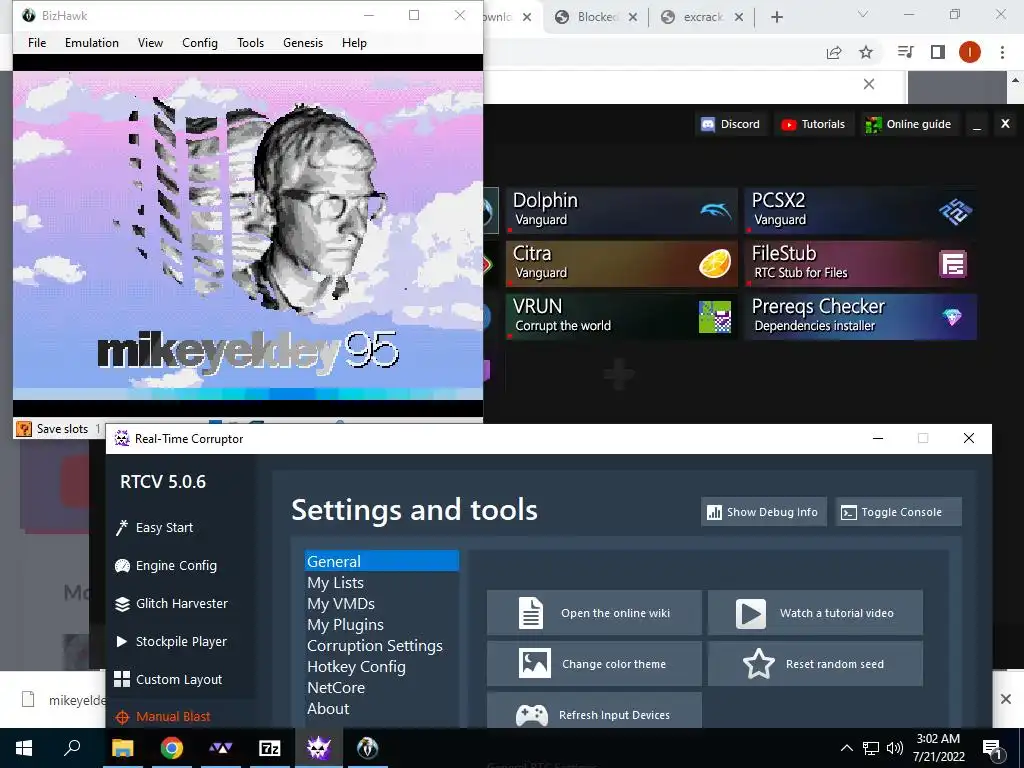Click the VRUN pixel-art icon
This screenshot has height=768, width=1024.
(714, 317)
